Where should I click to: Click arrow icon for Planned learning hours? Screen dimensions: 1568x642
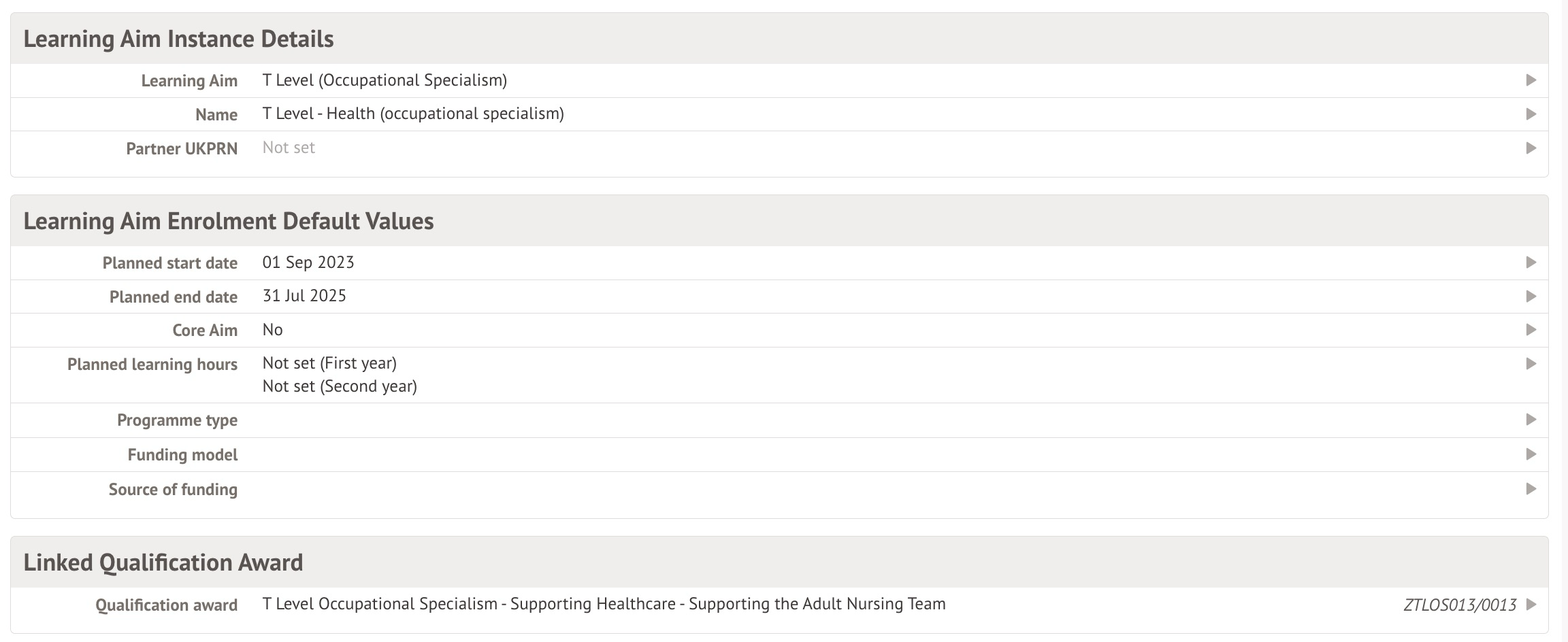pyautogui.click(x=1531, y=364)
